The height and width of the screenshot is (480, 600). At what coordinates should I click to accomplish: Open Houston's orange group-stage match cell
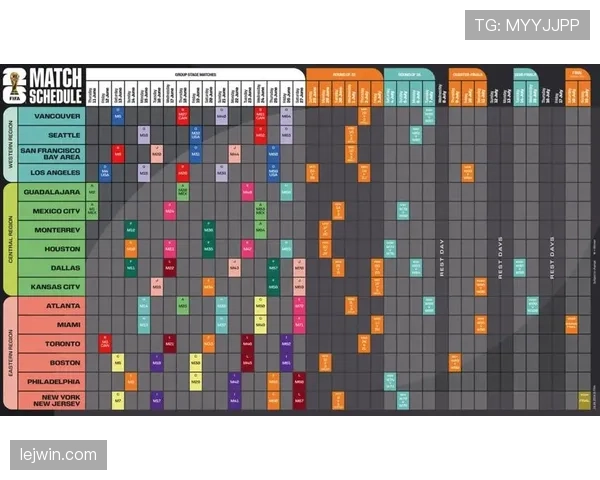[131, 249]
